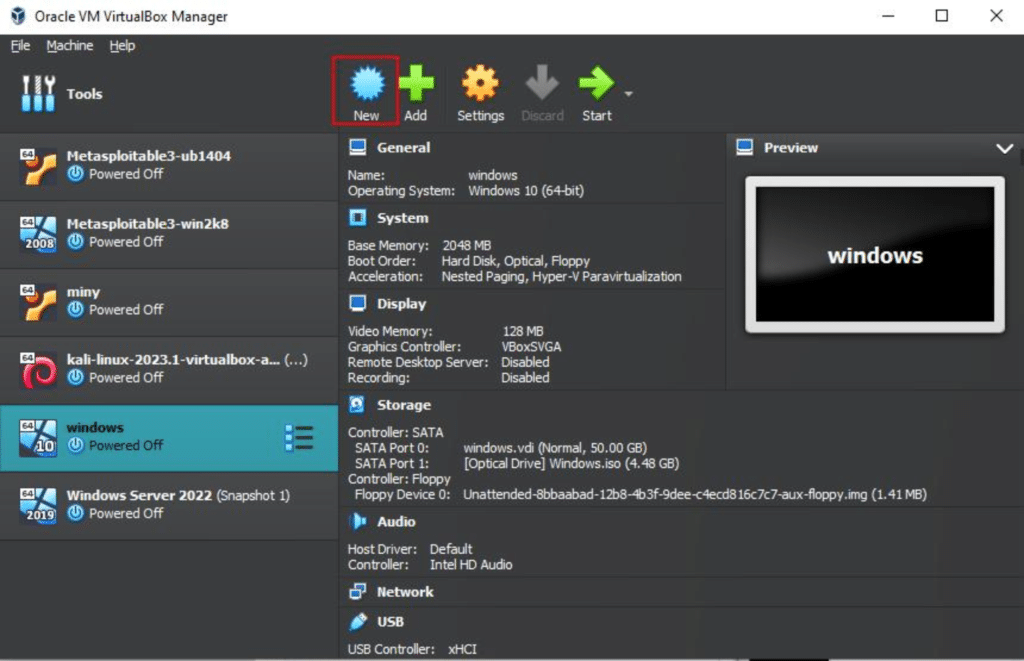1024x661 pixels.
Task: Click Powered Off status under miny
Action: [x=126, y=310]
